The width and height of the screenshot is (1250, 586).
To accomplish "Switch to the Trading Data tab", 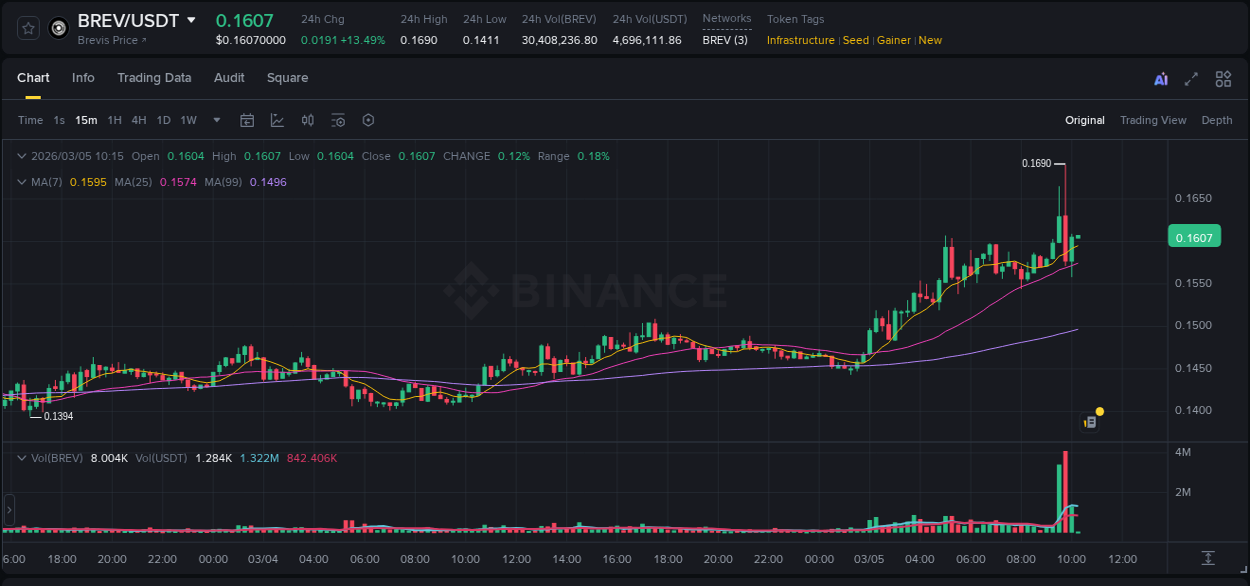I will (x=154, y=78).
